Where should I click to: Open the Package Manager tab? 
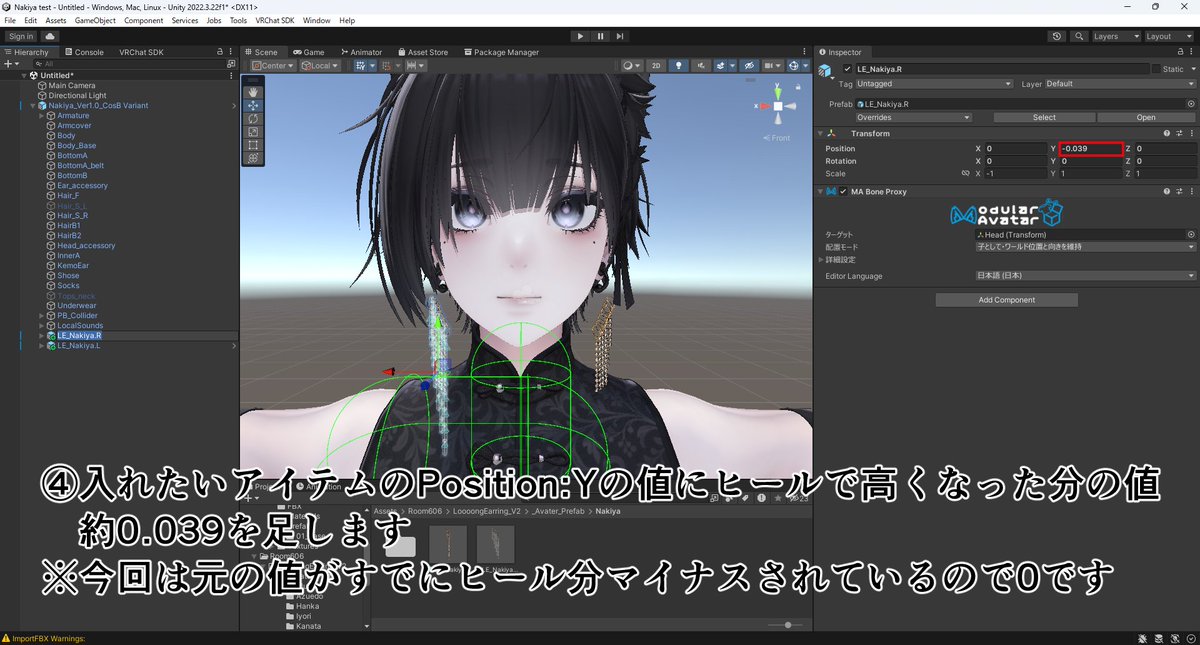coord(500,52)
